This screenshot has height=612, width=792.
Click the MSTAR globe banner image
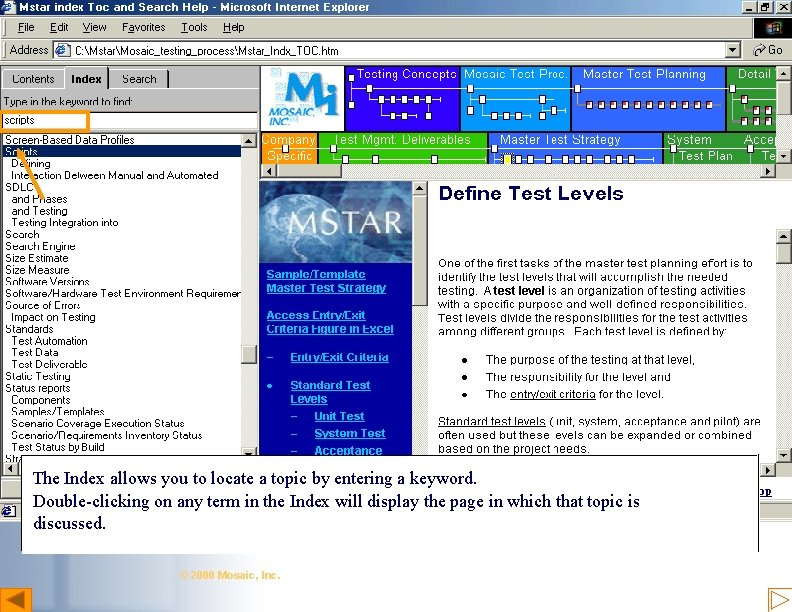335,222
